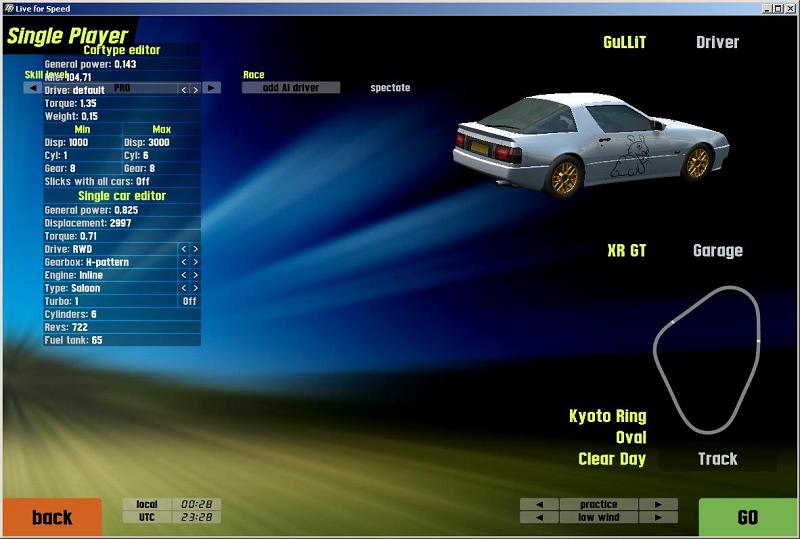The height and width of the screenshot is (539, 800).
Task: Click left arrow on Engine: Inline row
Action: pos(184,275)
